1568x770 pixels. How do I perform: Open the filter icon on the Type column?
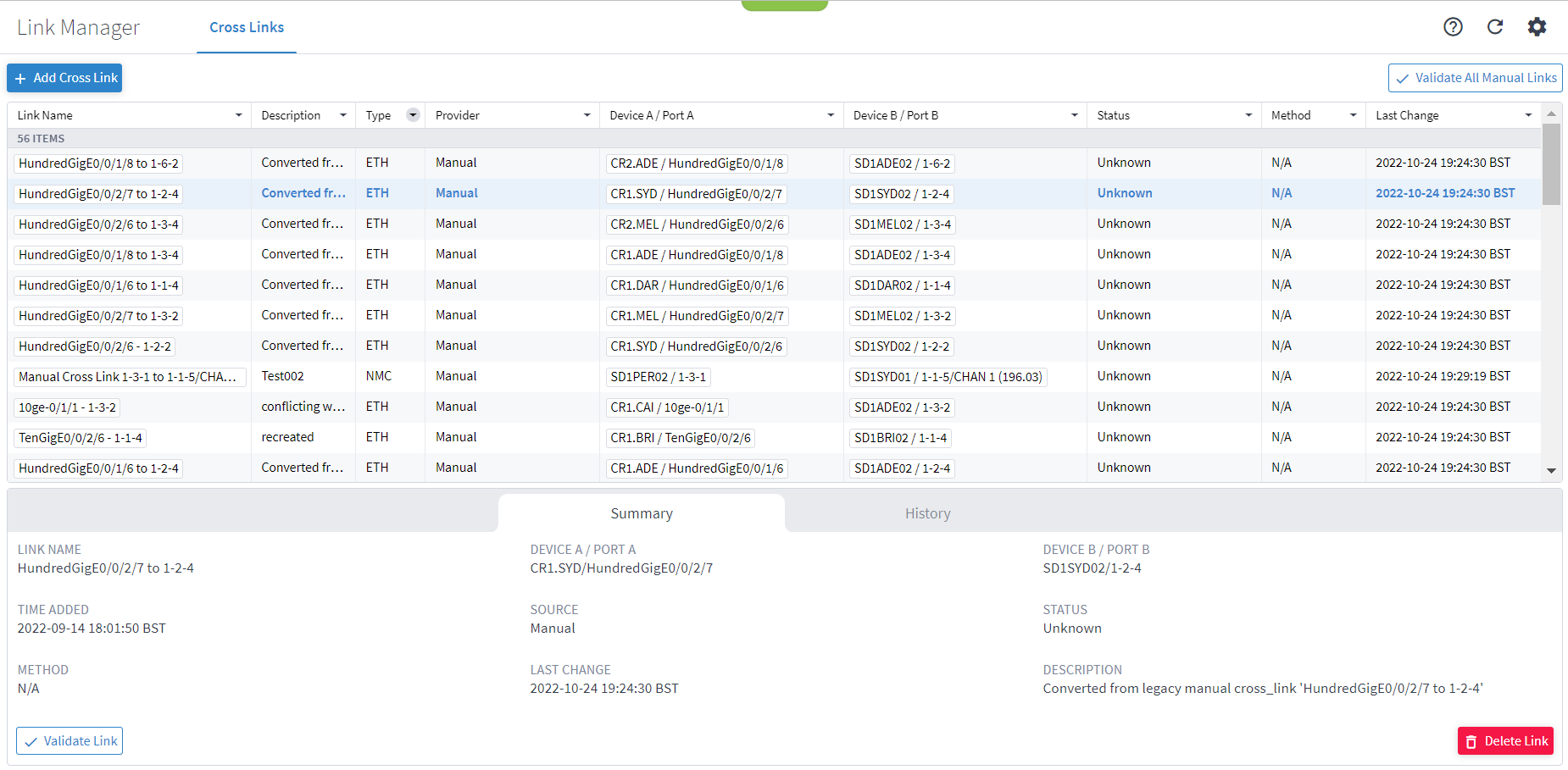413,114
